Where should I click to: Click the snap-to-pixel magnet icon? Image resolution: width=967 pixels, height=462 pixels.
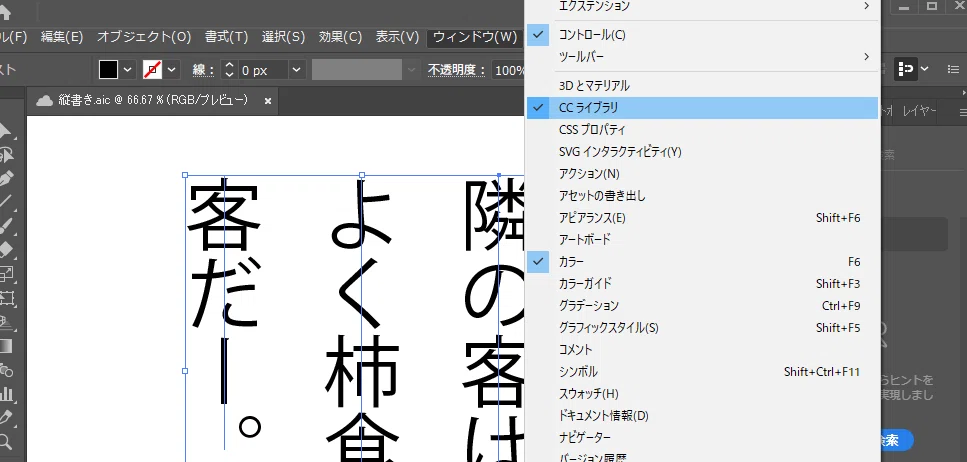pyautogui.click(x=905, y=70)
